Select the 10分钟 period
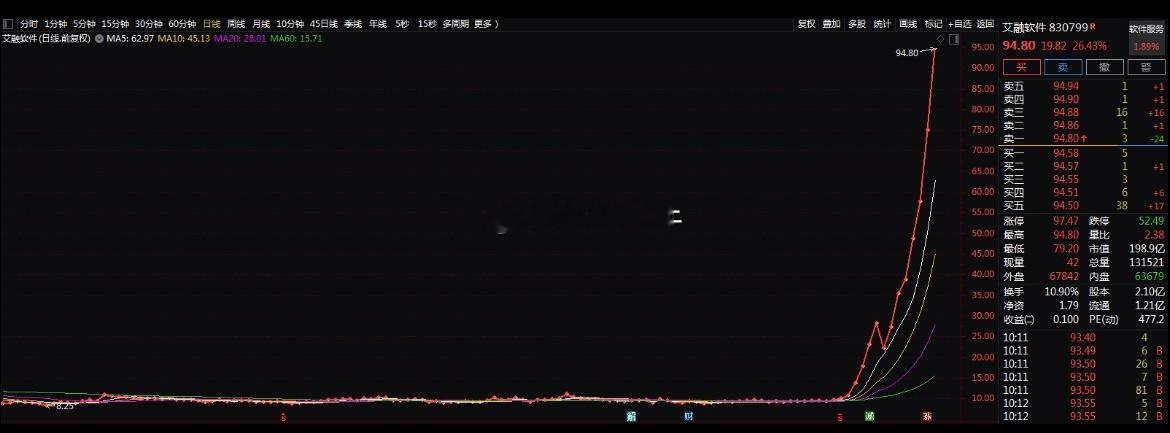 click(290, 24)
